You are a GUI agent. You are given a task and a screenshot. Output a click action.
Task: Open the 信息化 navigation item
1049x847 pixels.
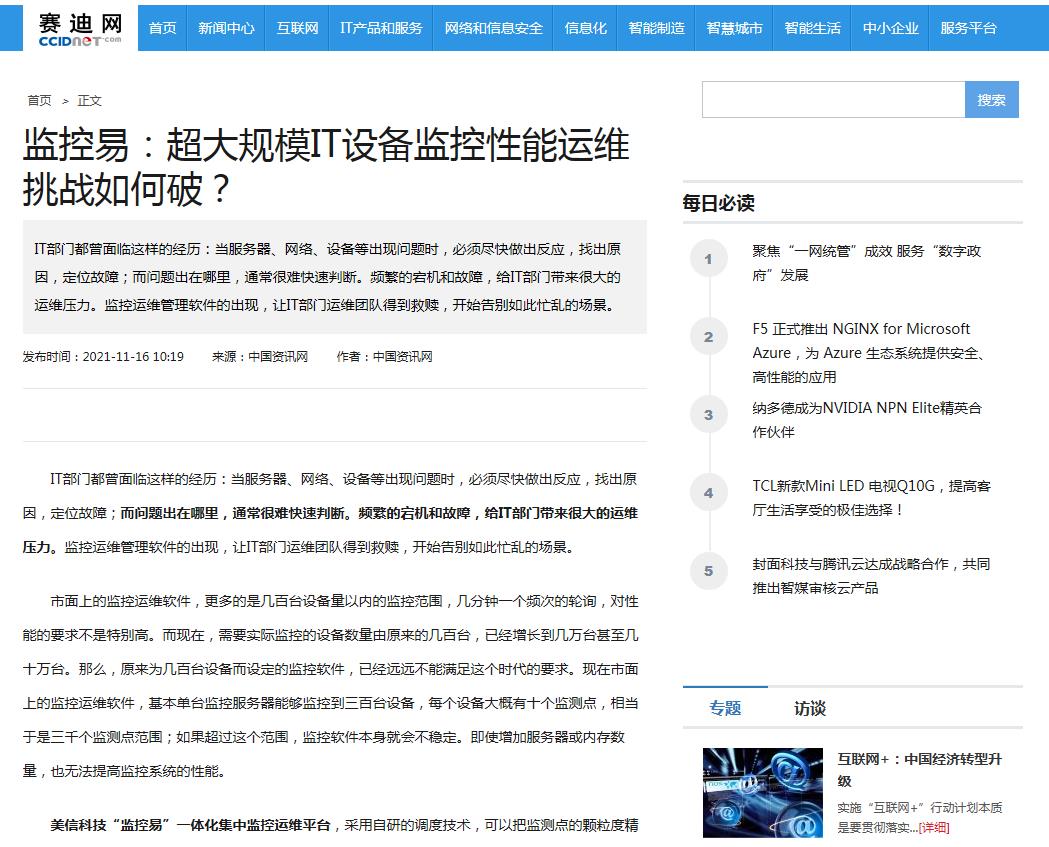click(585, 28)
